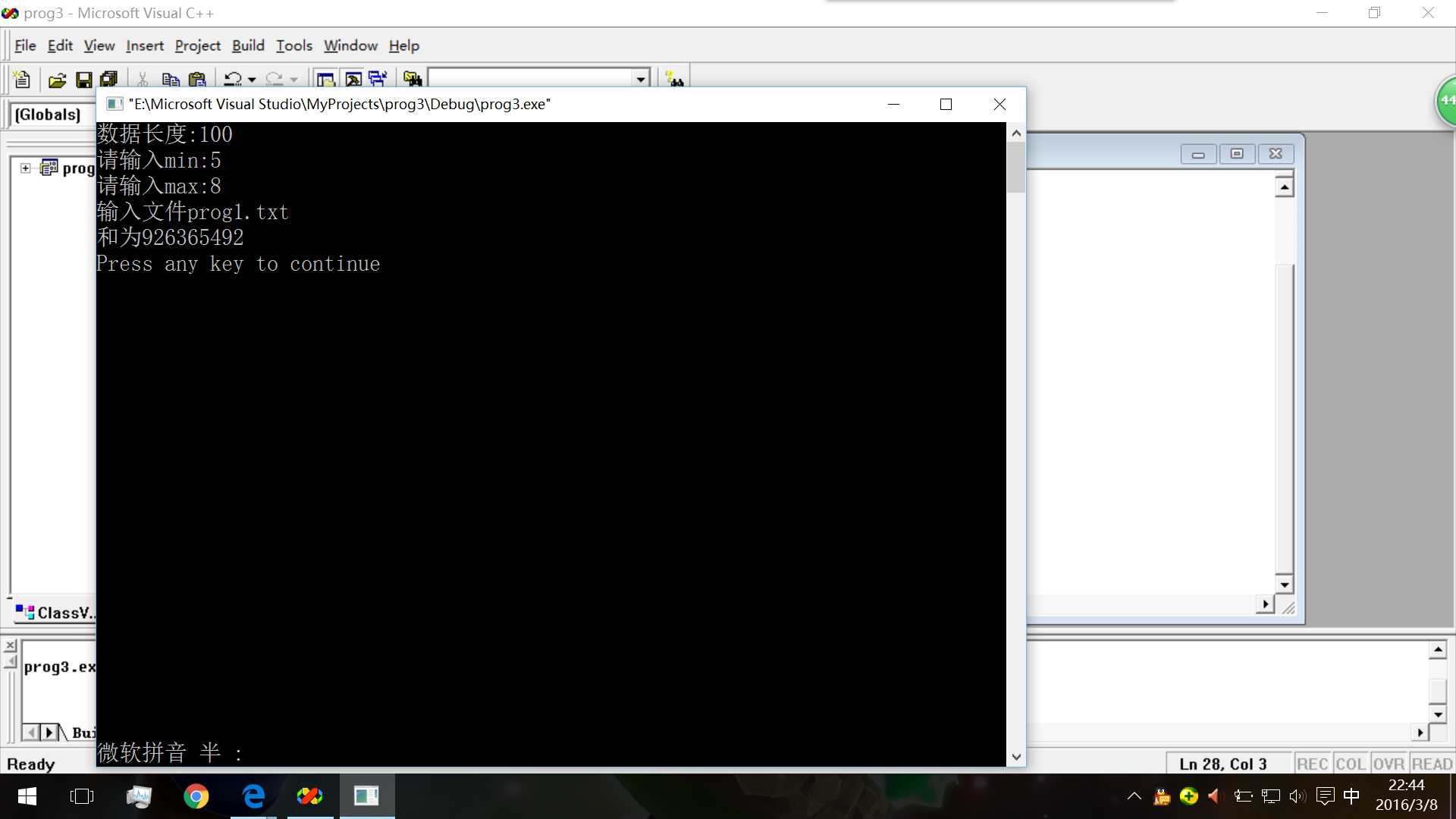Toggle the Output window icon
This screenshot has width=1456, height=819.
click(x=353, y=79)
